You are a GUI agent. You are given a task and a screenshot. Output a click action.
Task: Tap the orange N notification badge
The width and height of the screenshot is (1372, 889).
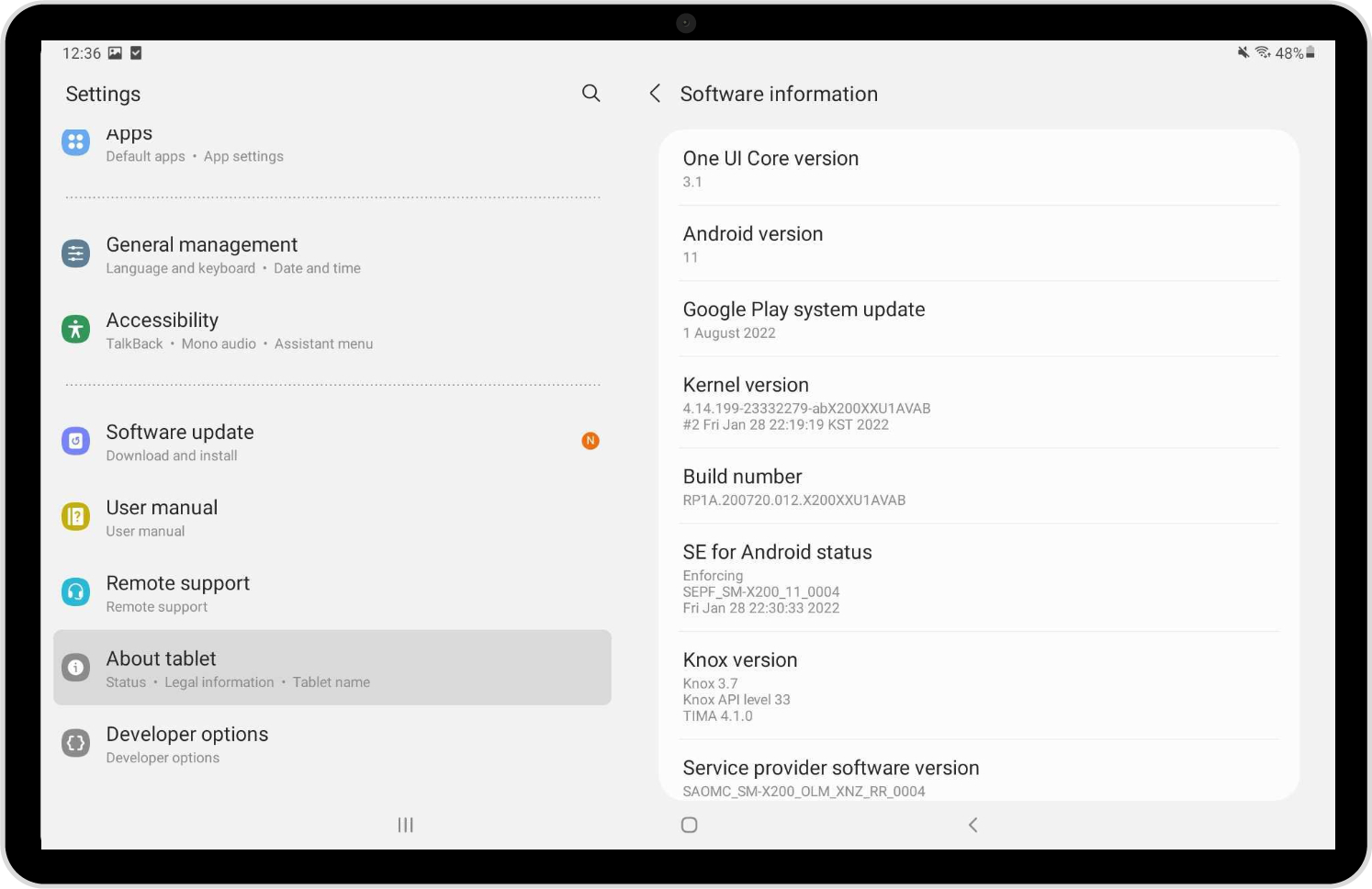pos(590,441)
